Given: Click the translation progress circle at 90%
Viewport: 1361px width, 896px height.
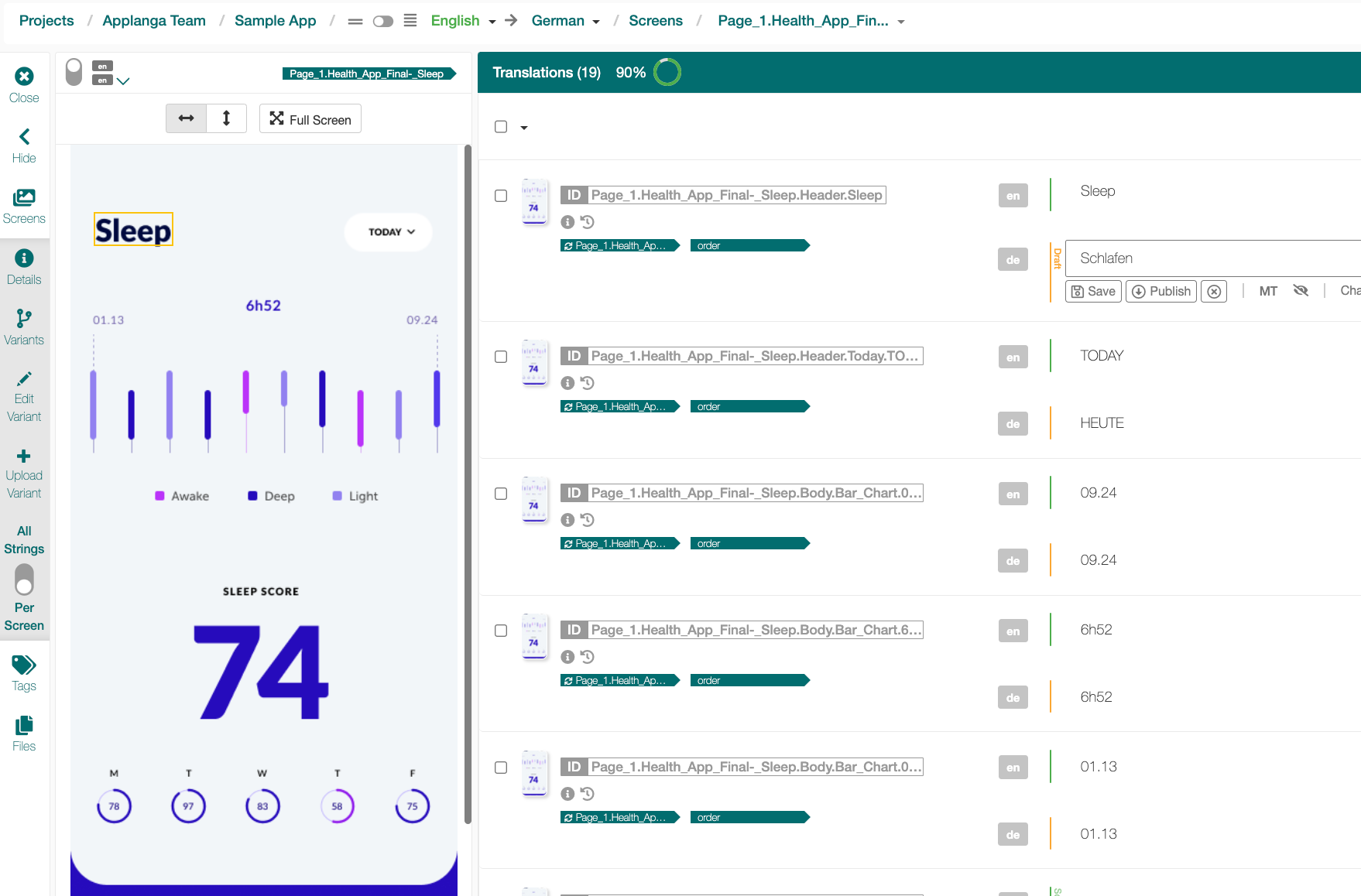Looking at the screenshot, I should (x=667, y=73).
